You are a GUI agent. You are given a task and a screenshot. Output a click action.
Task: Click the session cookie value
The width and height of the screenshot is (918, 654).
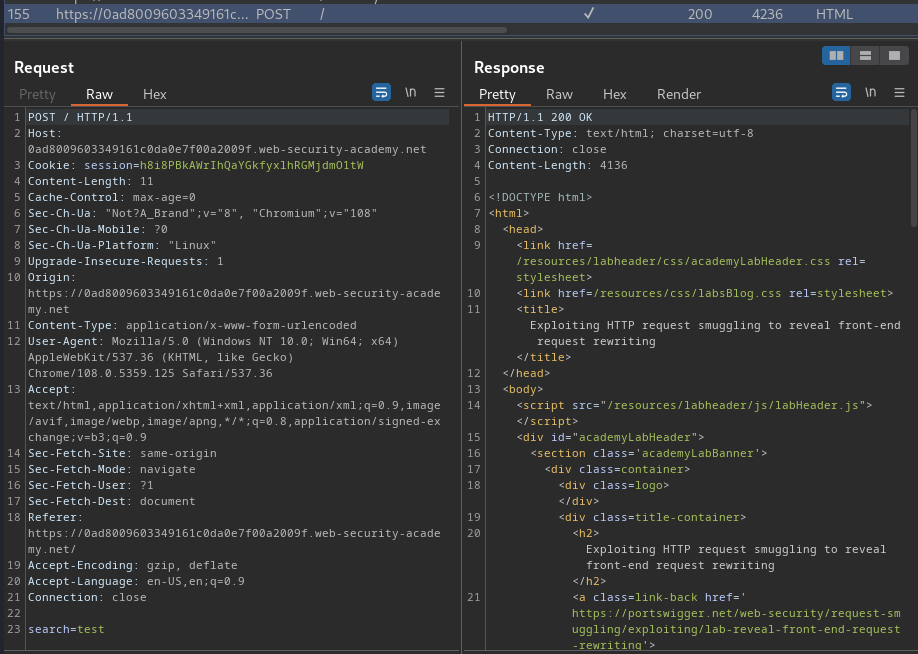pyautogui.click(x=252, y=165)
